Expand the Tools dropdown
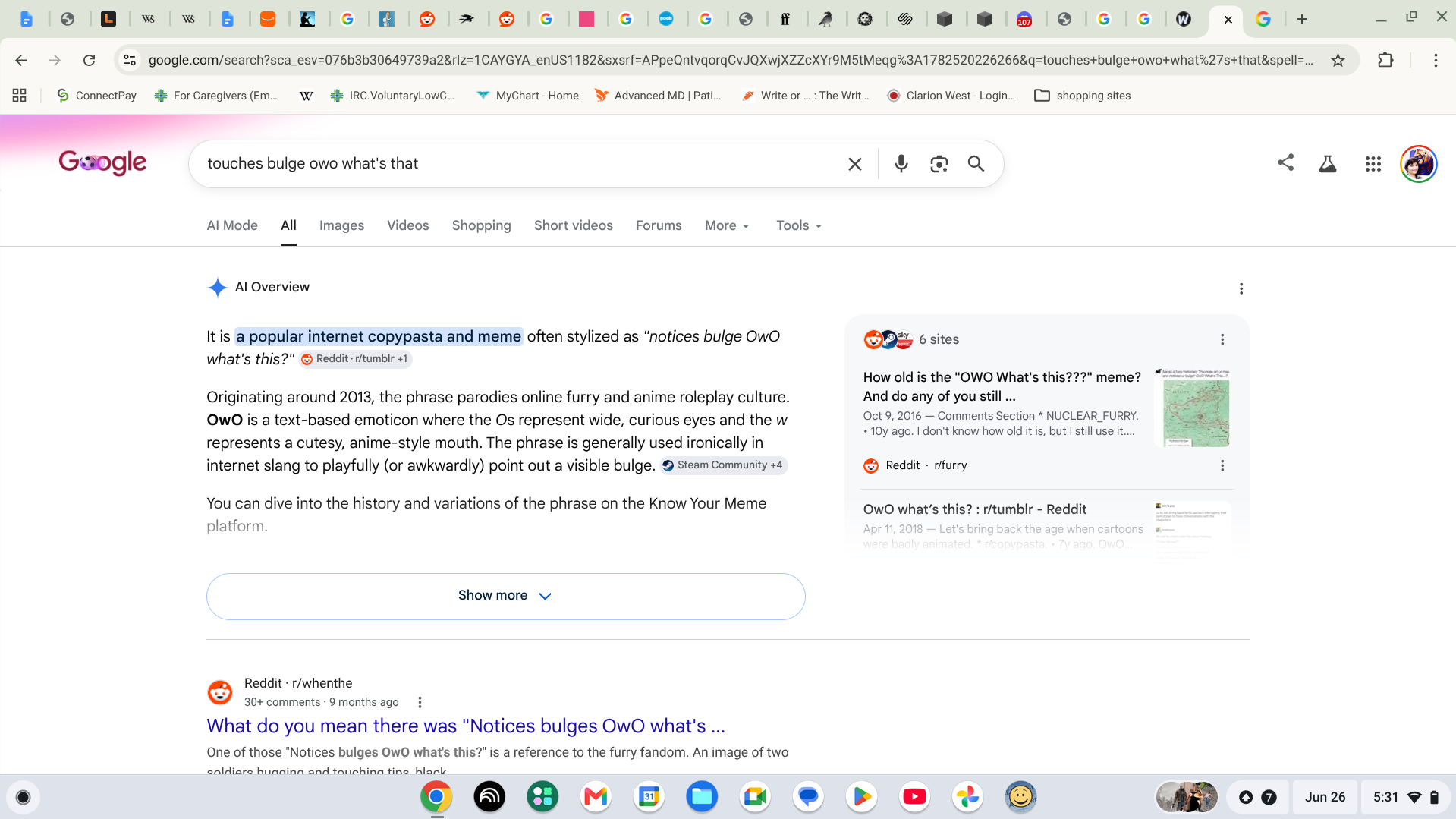Viewport: 1456px width, 819px height. click(799, 225)
